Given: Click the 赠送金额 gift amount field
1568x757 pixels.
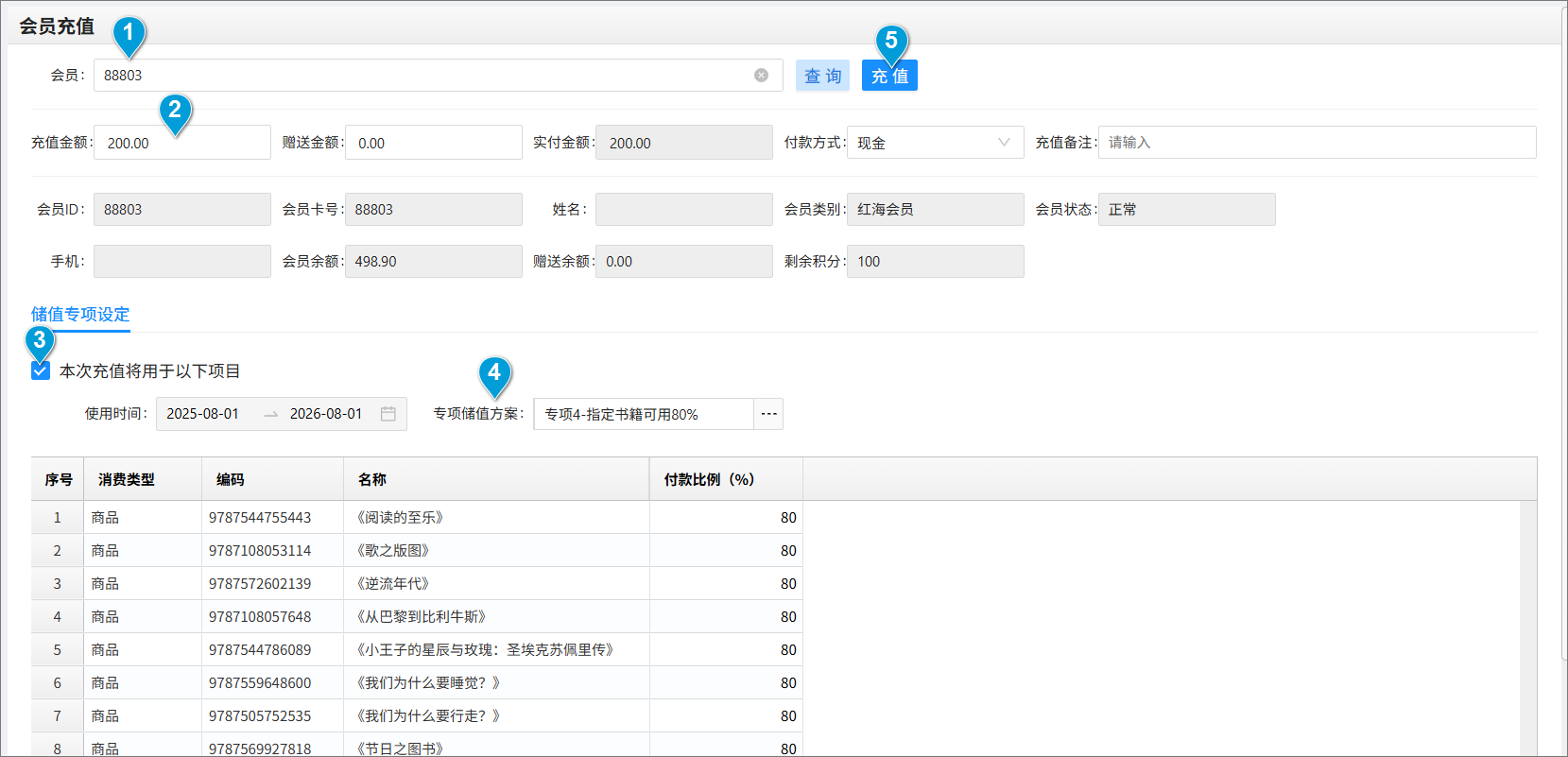Looking at the screenshot, I should [x=433, y=143].
